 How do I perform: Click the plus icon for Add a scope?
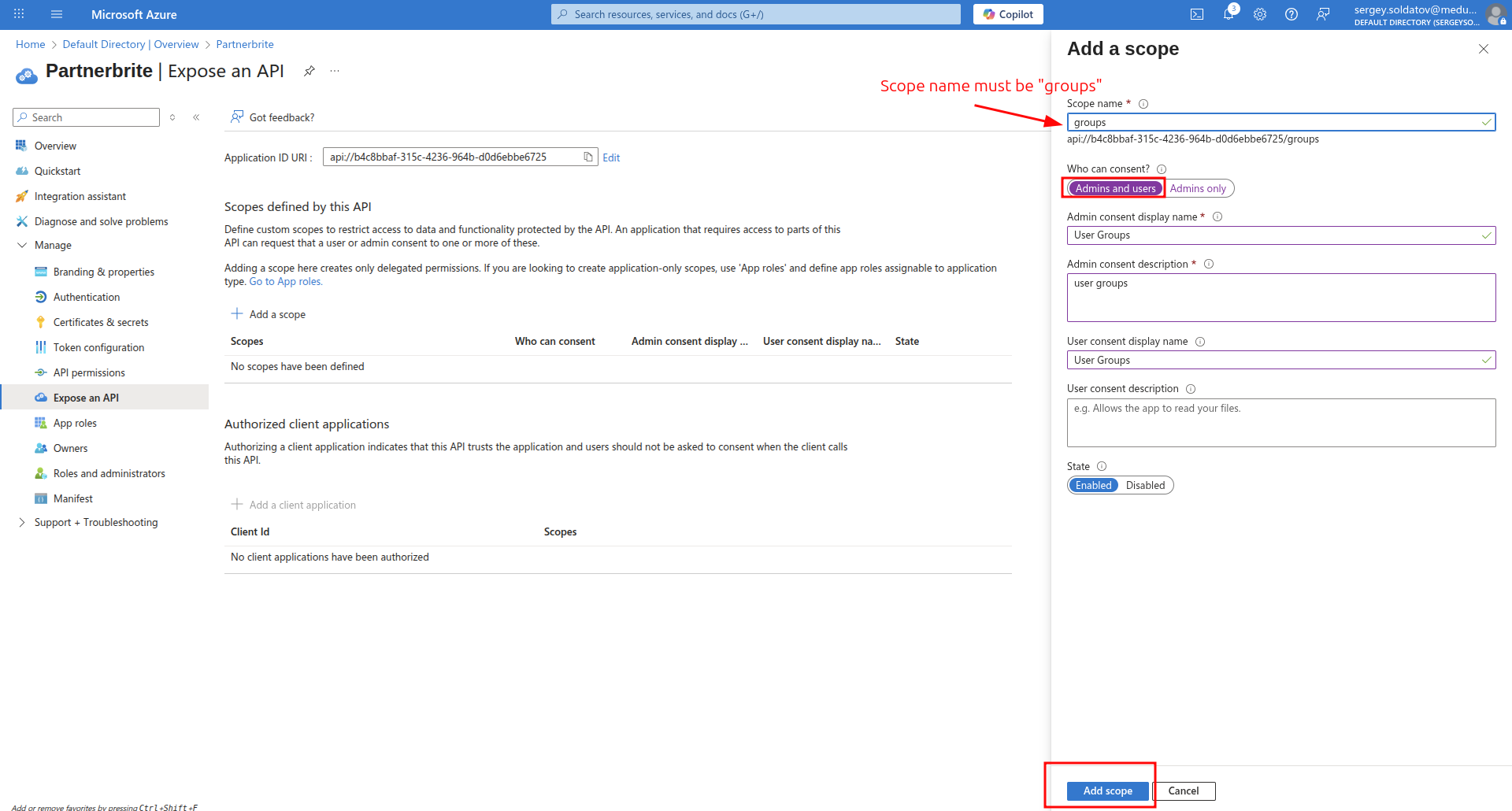coord(237,313)
